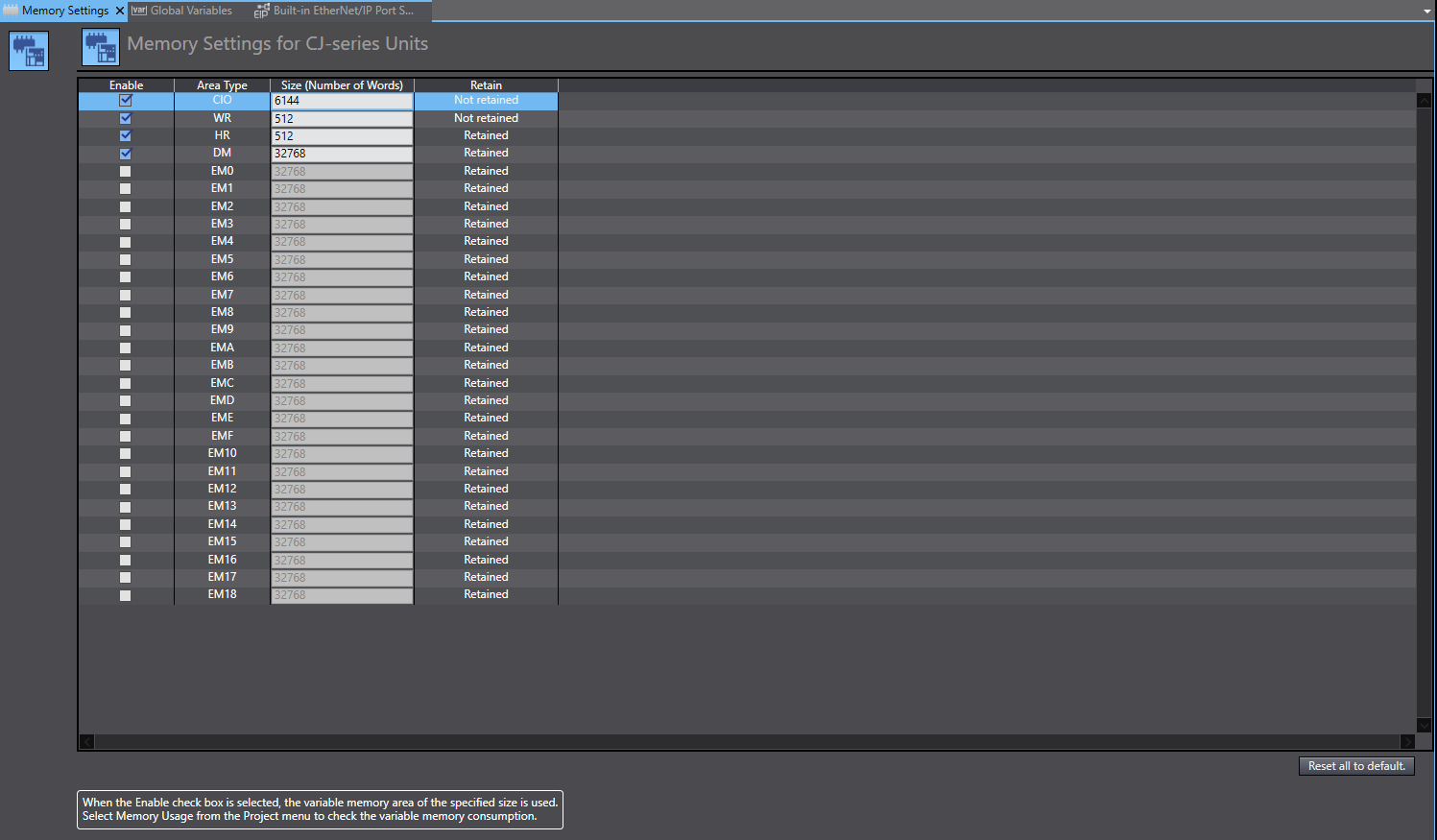1437x840 pixels.
Task: Click the Memory Settings sidebar icon
Action: pos(29,51)
